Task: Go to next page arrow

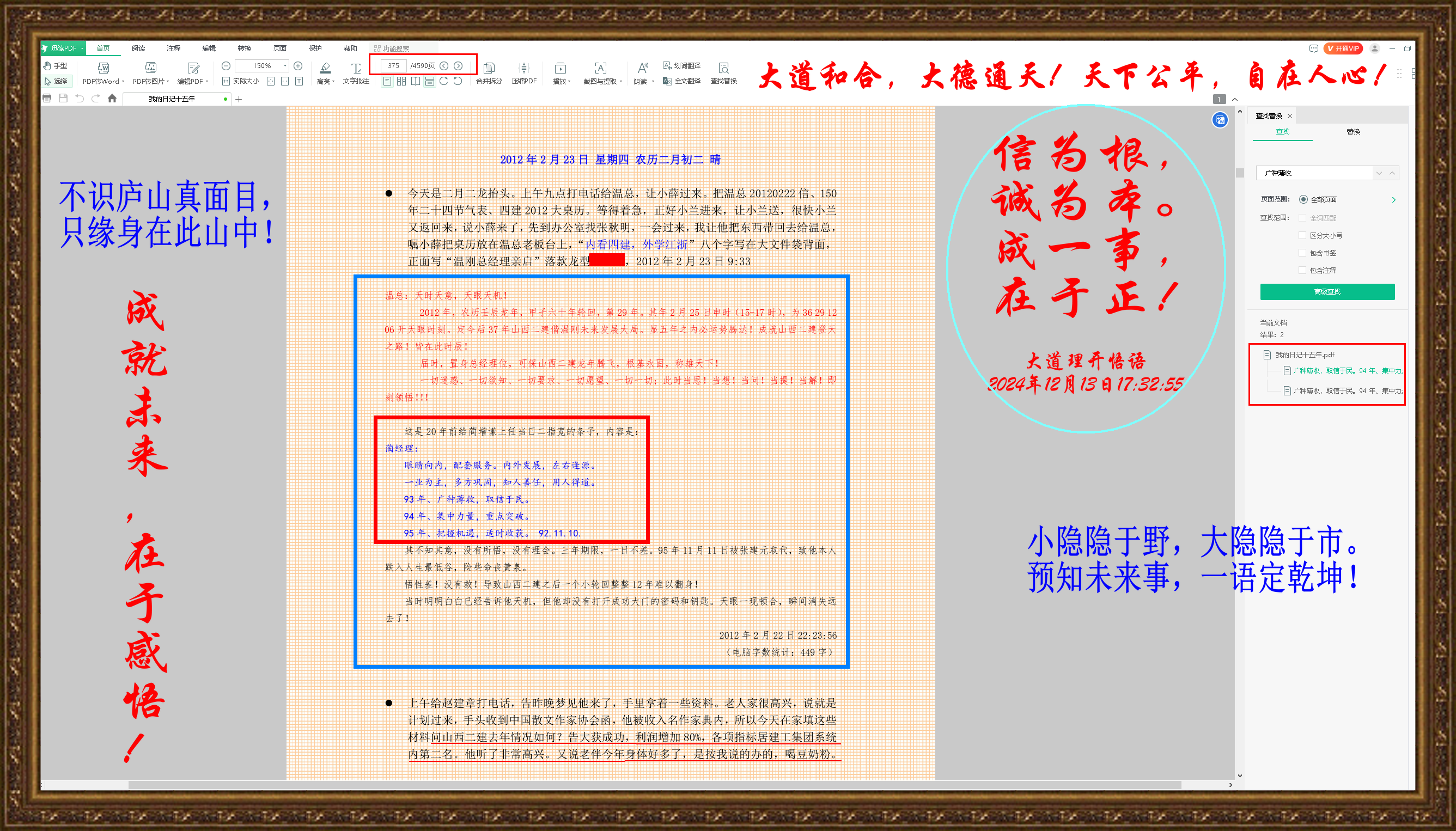Action: tap(458, 66)
